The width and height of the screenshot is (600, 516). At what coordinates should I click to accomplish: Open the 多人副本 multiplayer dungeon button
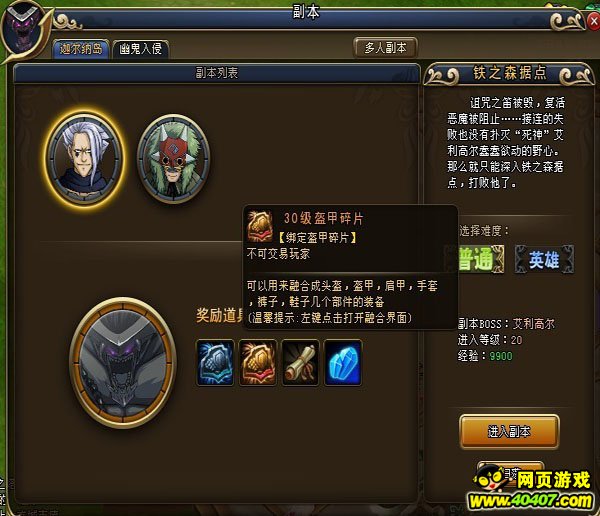[385, 48]
